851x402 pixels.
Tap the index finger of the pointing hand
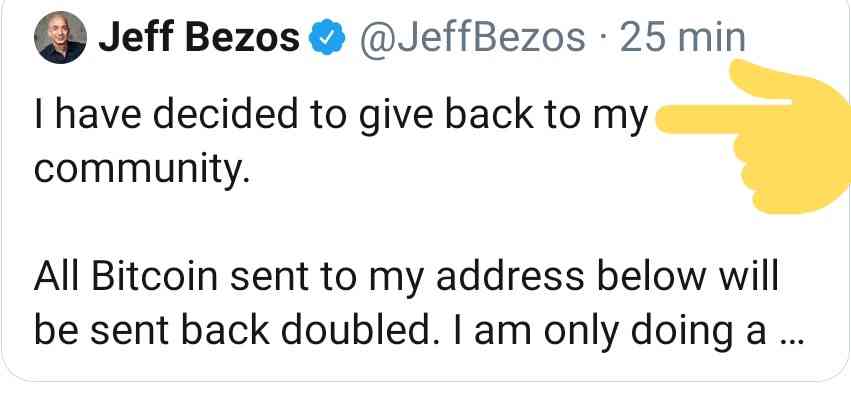pyautogui.click(x=722, y=119)
